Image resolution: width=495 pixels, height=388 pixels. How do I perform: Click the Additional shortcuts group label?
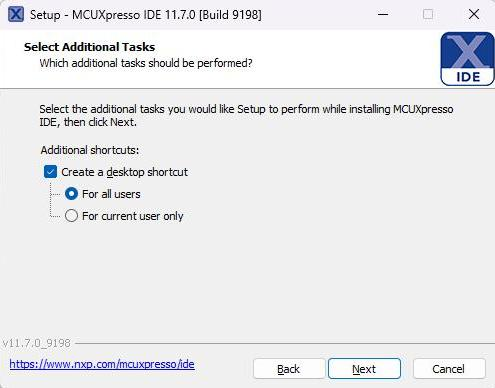pyautogui.click(x=90, y=150)
